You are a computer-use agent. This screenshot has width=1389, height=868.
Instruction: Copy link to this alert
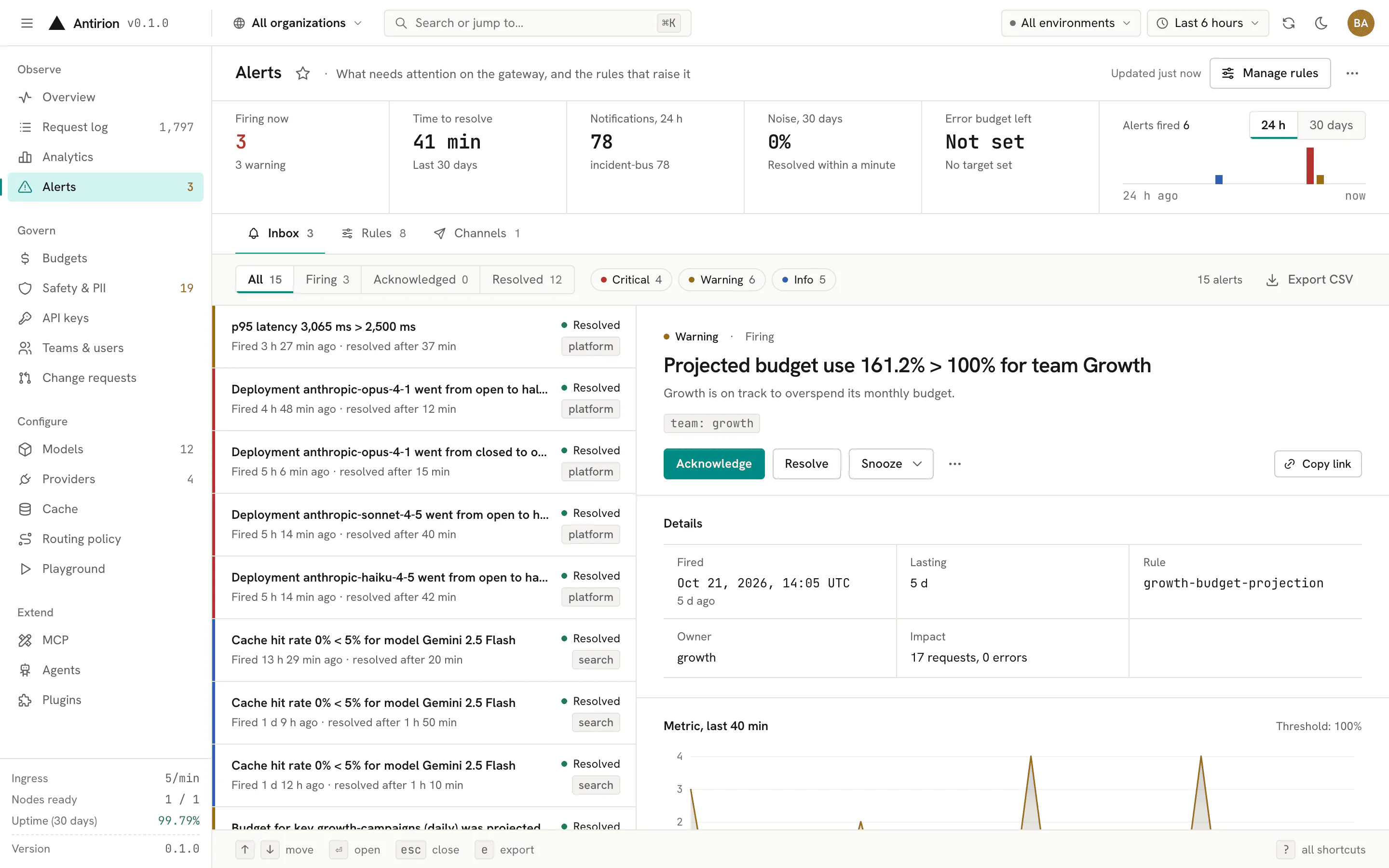pyautogui.click(x=1318, y=464)
